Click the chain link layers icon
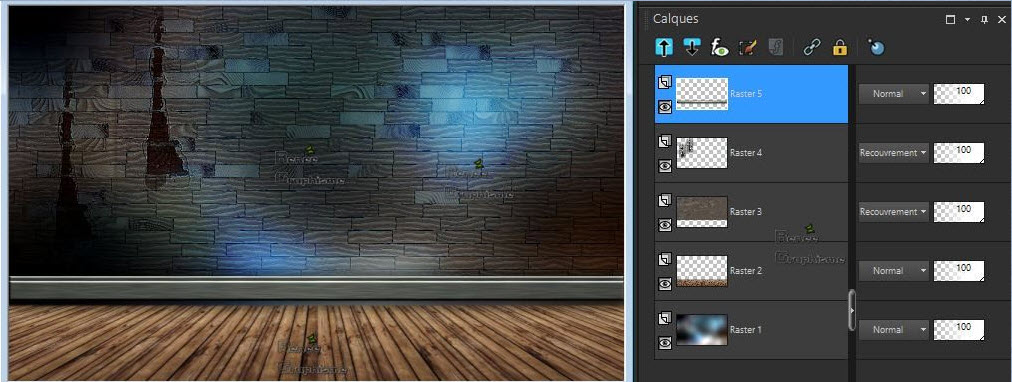The image size is (1012, 382). coord(811,47)
